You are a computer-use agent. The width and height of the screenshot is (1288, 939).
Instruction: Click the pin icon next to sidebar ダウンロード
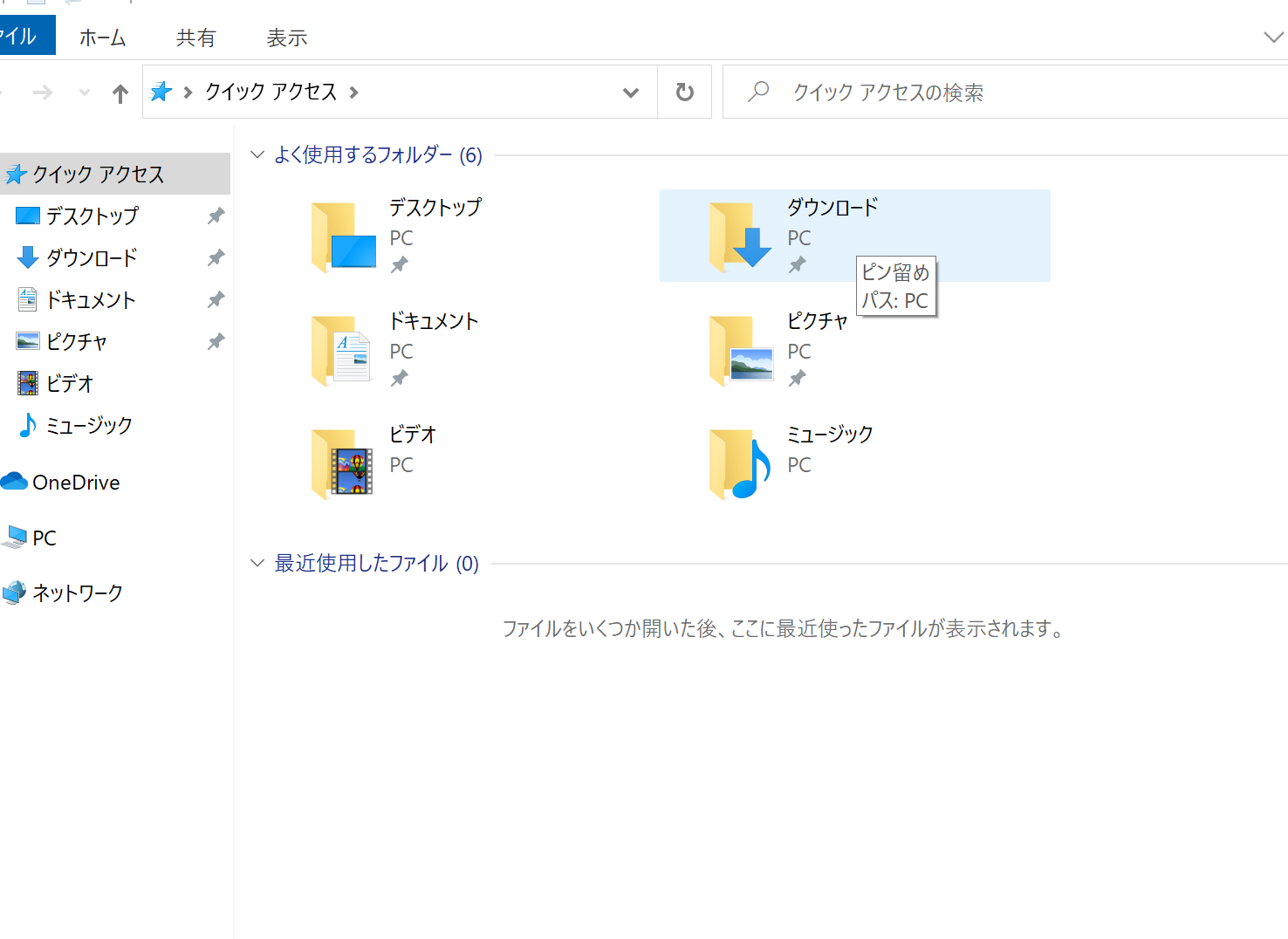[216, 257]
